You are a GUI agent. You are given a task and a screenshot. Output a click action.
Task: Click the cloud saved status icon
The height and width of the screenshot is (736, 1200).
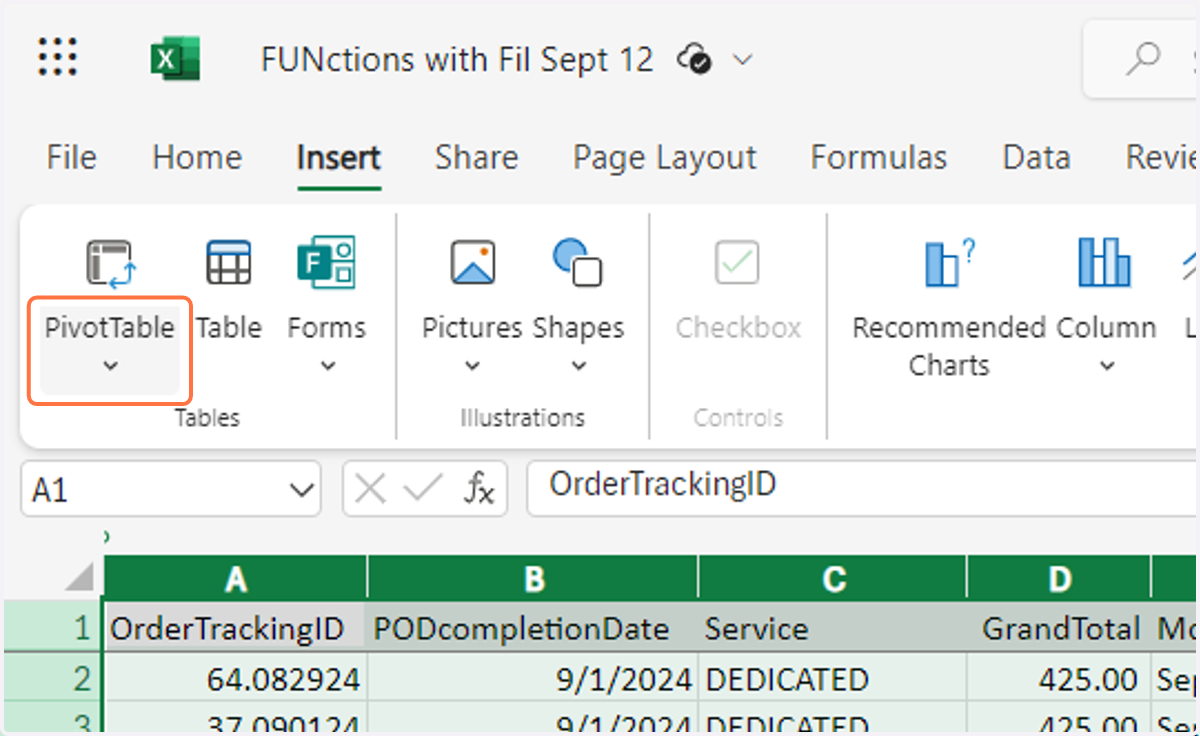pyautogui.click(x=694, y=60)
